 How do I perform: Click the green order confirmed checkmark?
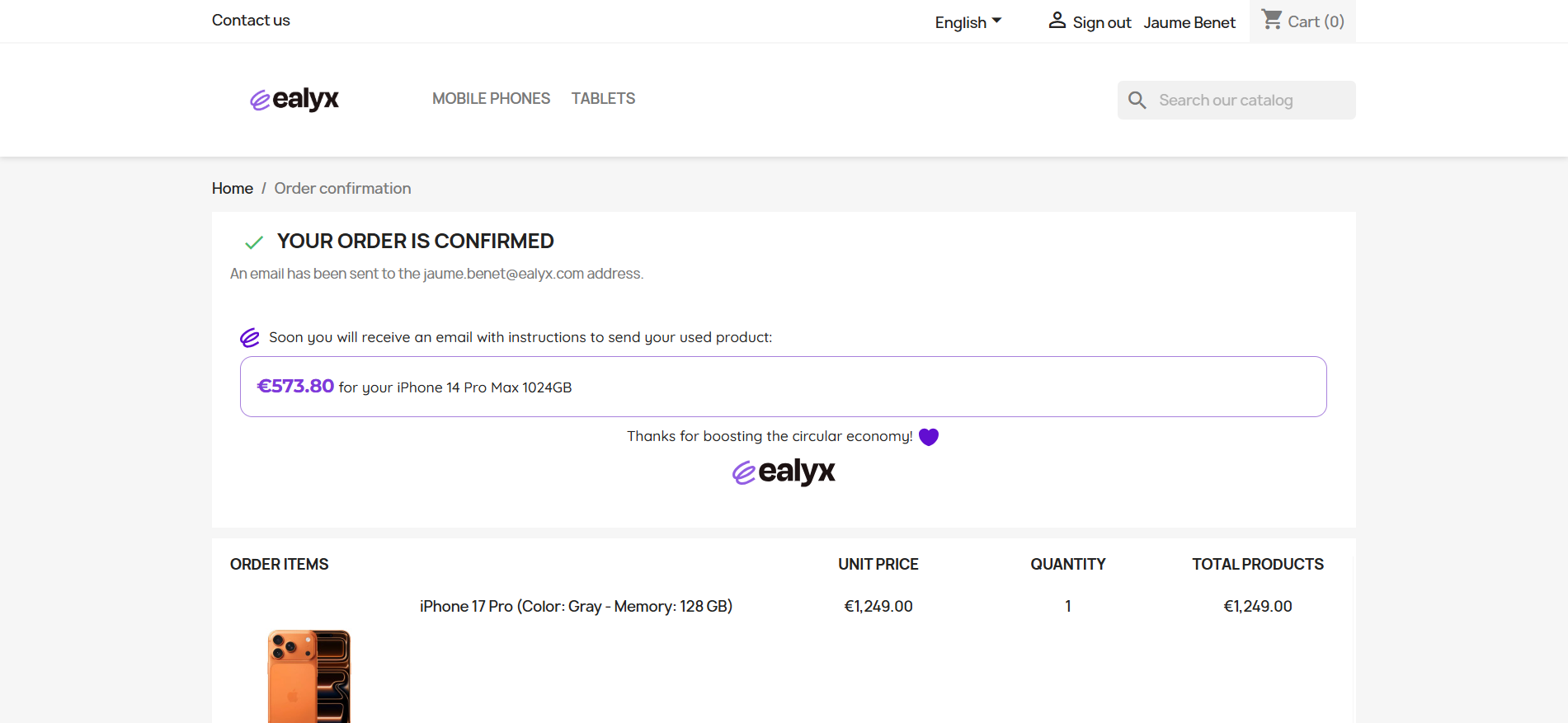(254, 242)
